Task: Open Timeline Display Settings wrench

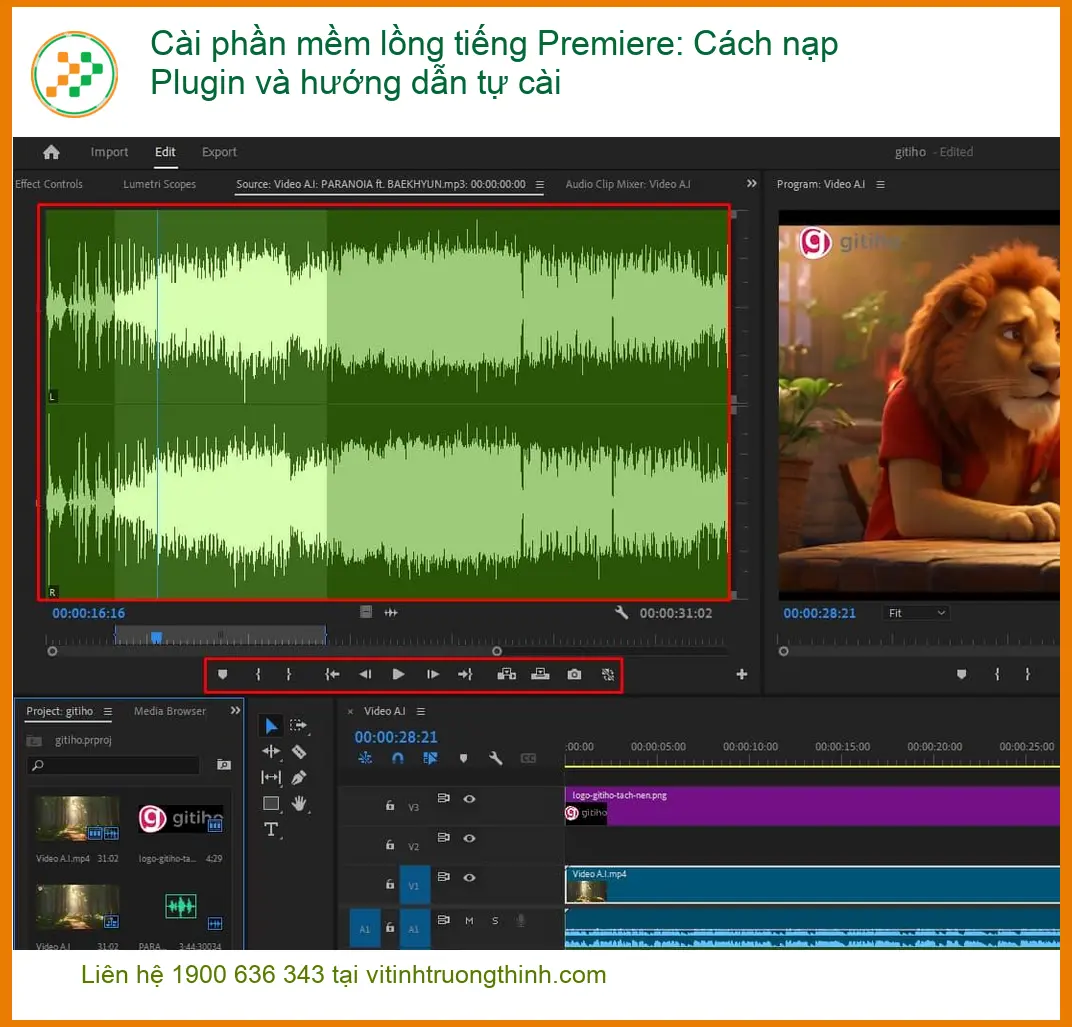Action: [x=496, y=758]
